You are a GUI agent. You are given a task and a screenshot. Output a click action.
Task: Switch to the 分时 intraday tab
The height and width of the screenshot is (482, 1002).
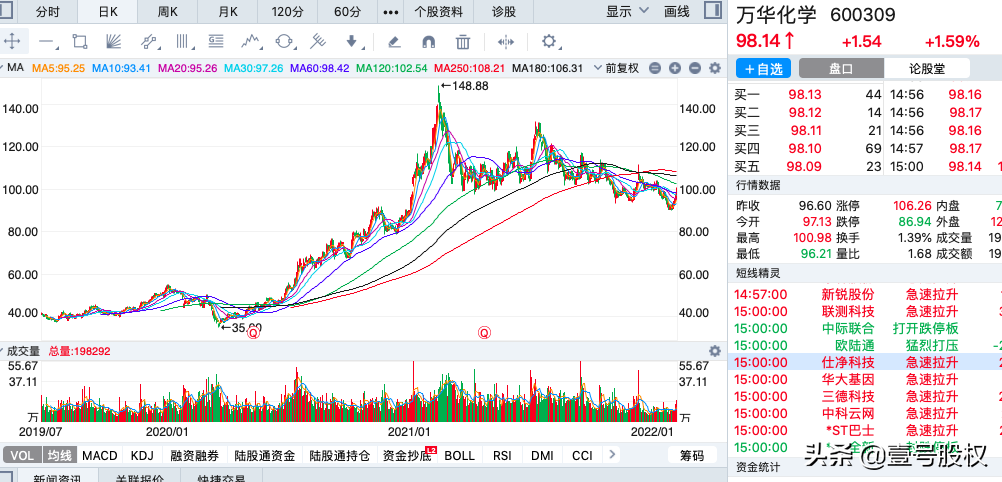click(x=48, y=12)
